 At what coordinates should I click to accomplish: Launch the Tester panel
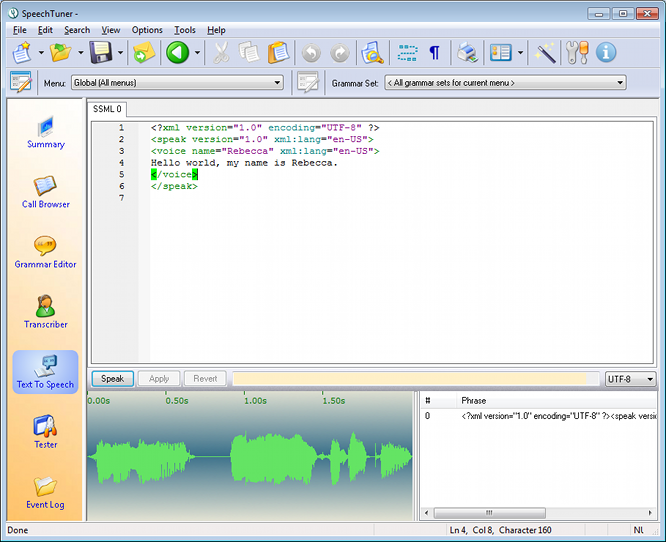tap(45, 432)
